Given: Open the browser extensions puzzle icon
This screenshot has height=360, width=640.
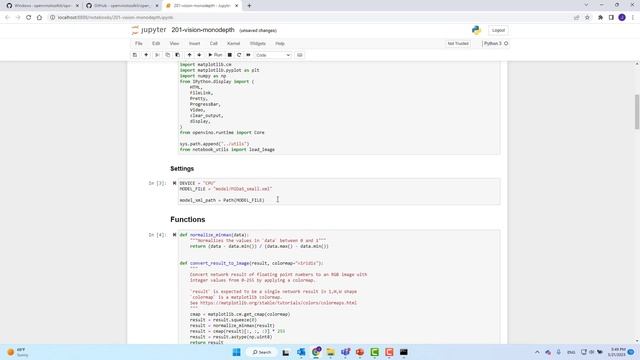Looking at the screenshot, I should [x=600, y=18].
